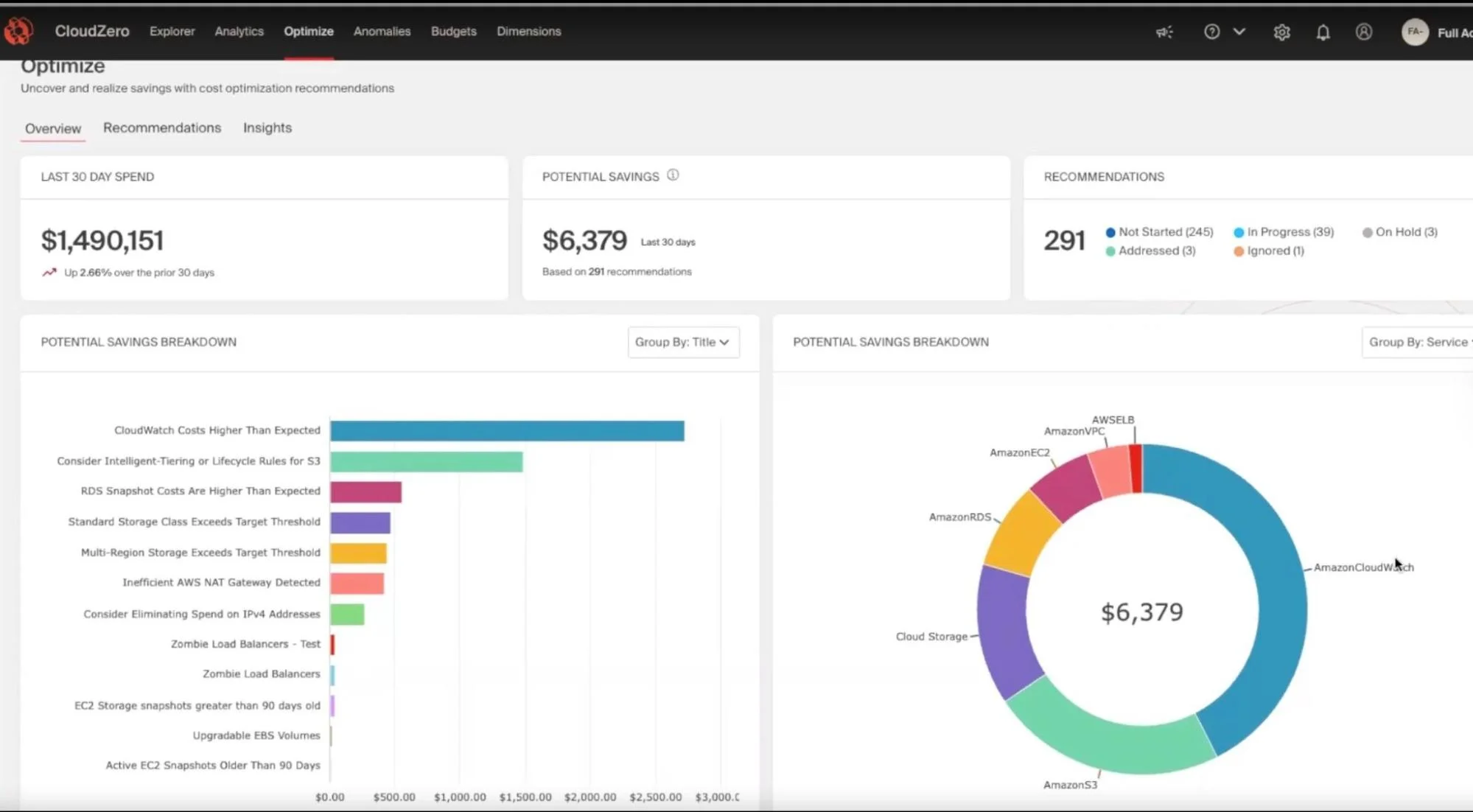Image resolution: width=1473 pixels, height=812 pixels.
Task: Toggle Not Started legend item
Action: coord(1159,232)
